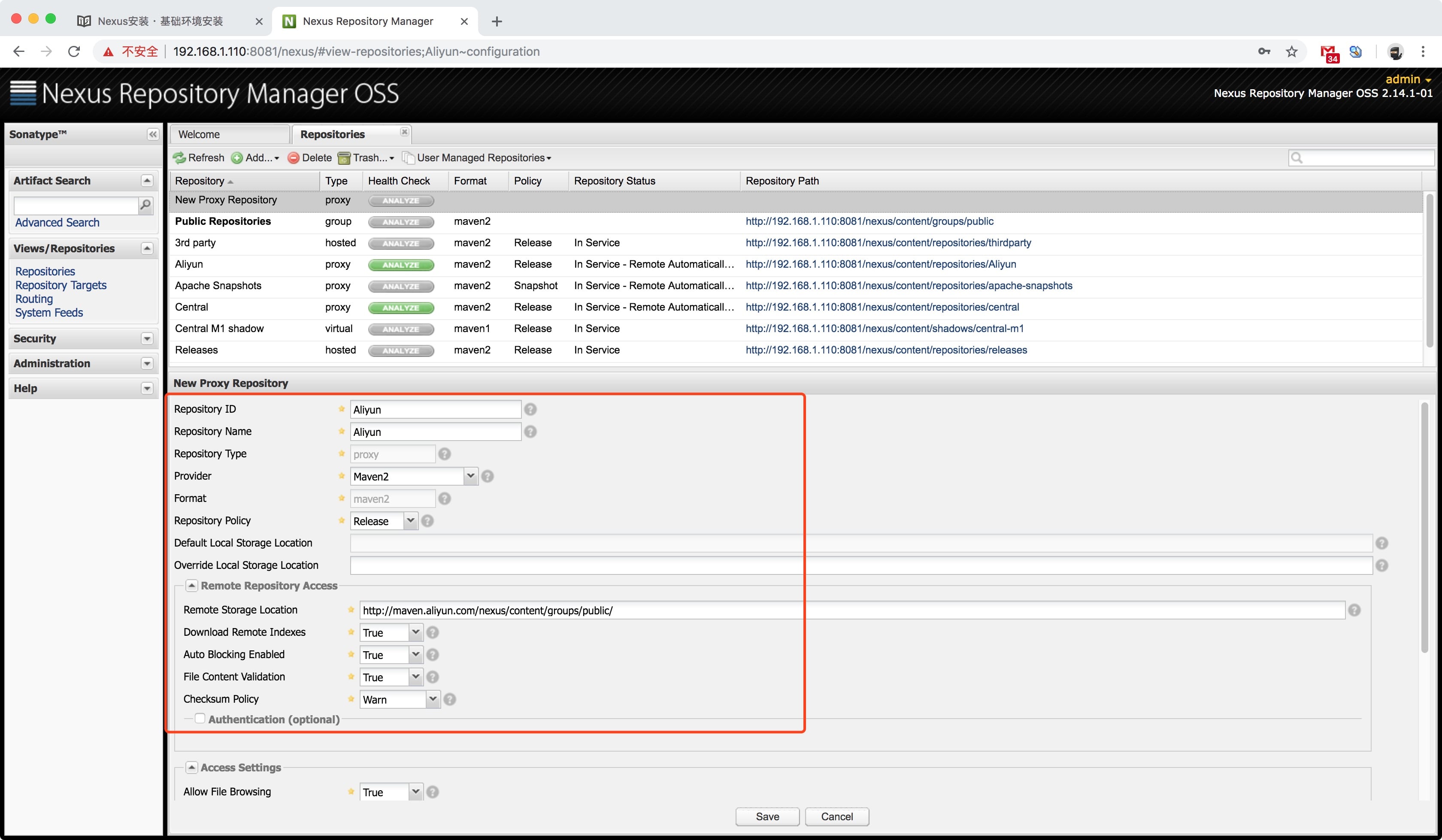This screenshot has width=1442, height=840.
Task: Bookmark page using the star icon
Action: [1291, 51]
